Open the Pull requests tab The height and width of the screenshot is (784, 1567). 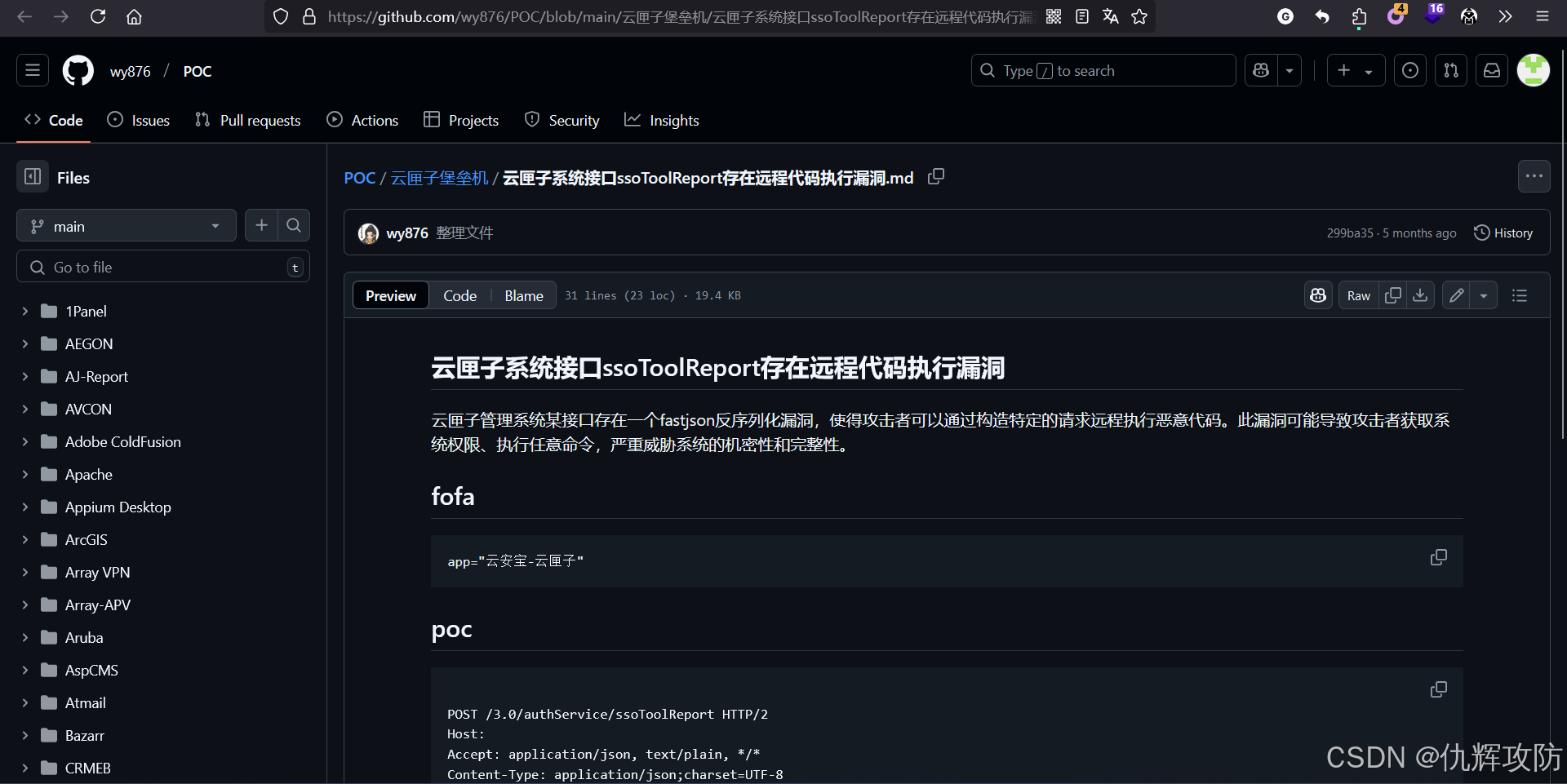point(248,120)
